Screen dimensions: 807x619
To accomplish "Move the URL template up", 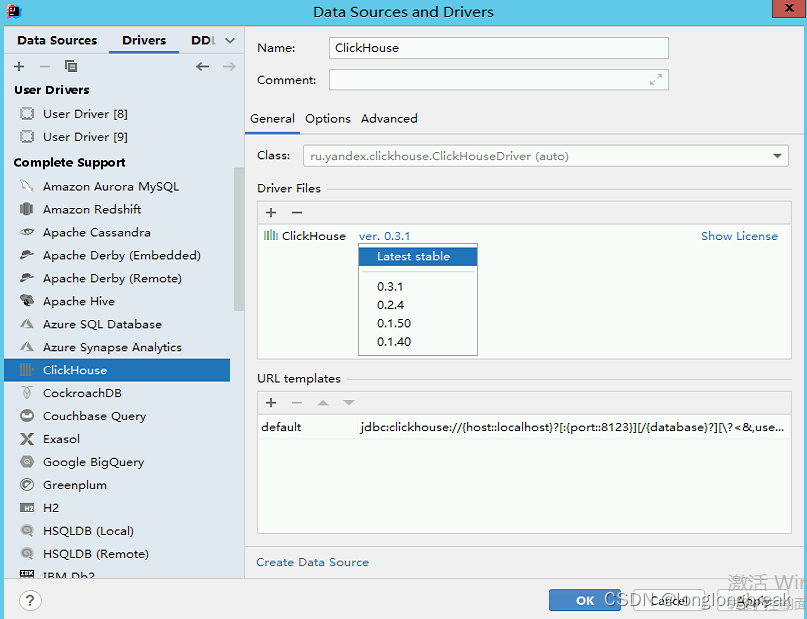I will [320, 402].
